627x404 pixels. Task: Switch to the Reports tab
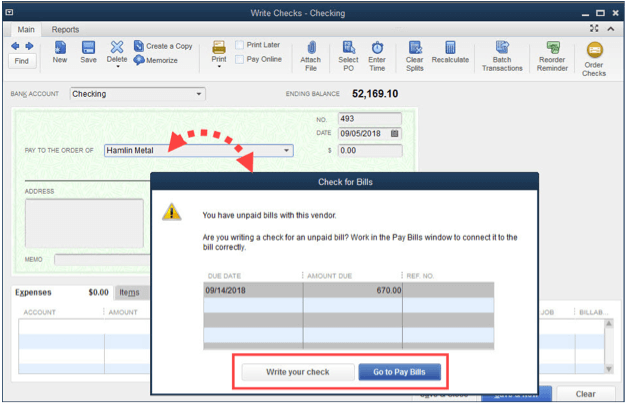point(65,30)
